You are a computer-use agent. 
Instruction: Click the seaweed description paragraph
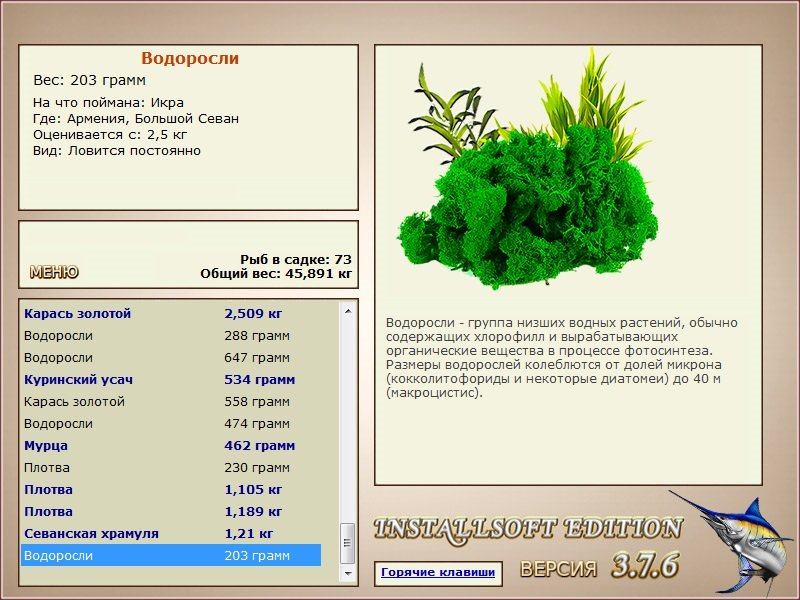[x=562, y=358]
